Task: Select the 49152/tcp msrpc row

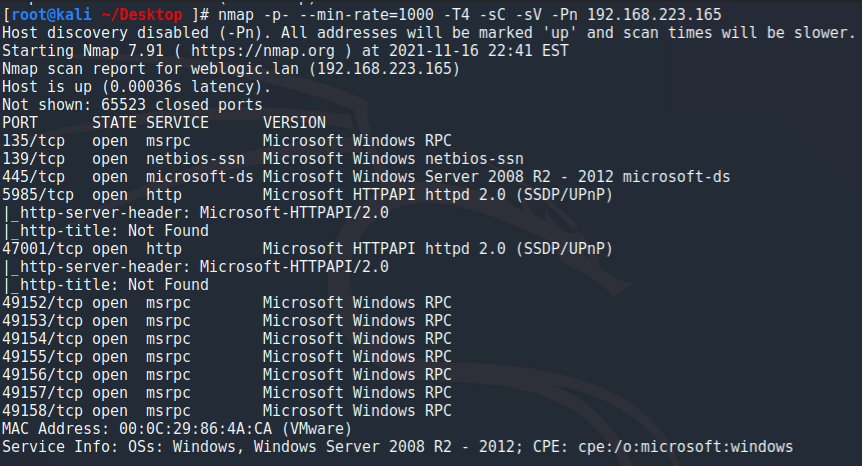Action: (x=226, y=303)
